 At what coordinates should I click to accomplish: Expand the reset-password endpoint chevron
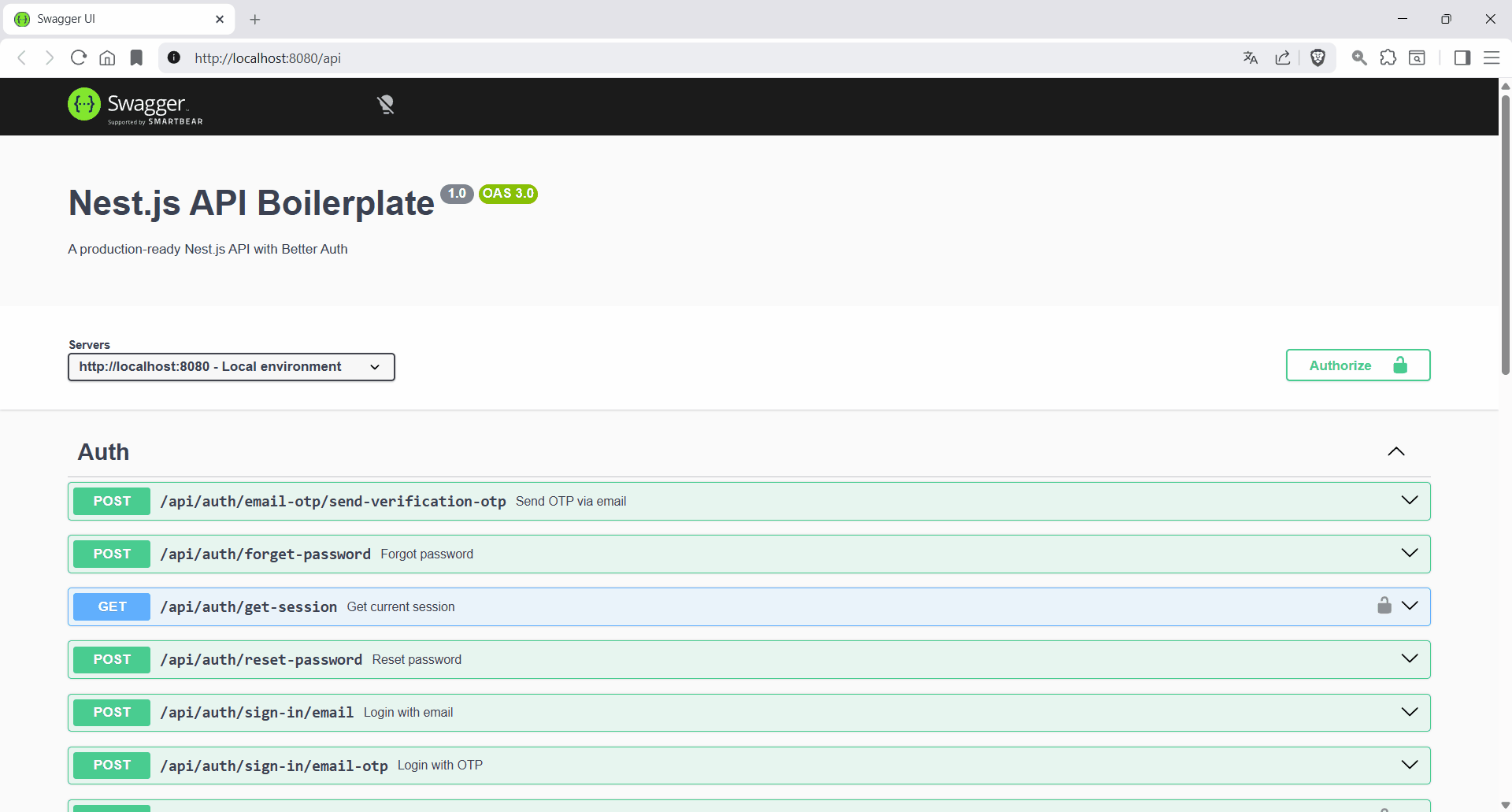(x=1410, y=658)
